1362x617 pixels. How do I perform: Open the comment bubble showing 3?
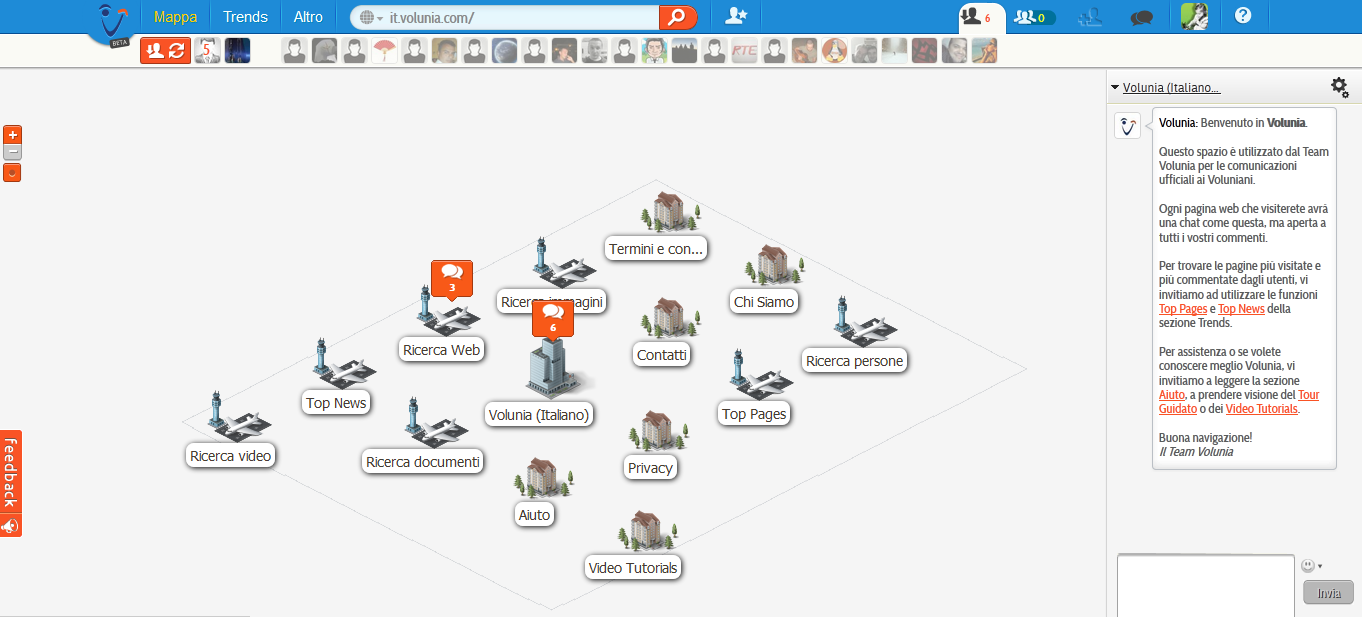(451, 279)
